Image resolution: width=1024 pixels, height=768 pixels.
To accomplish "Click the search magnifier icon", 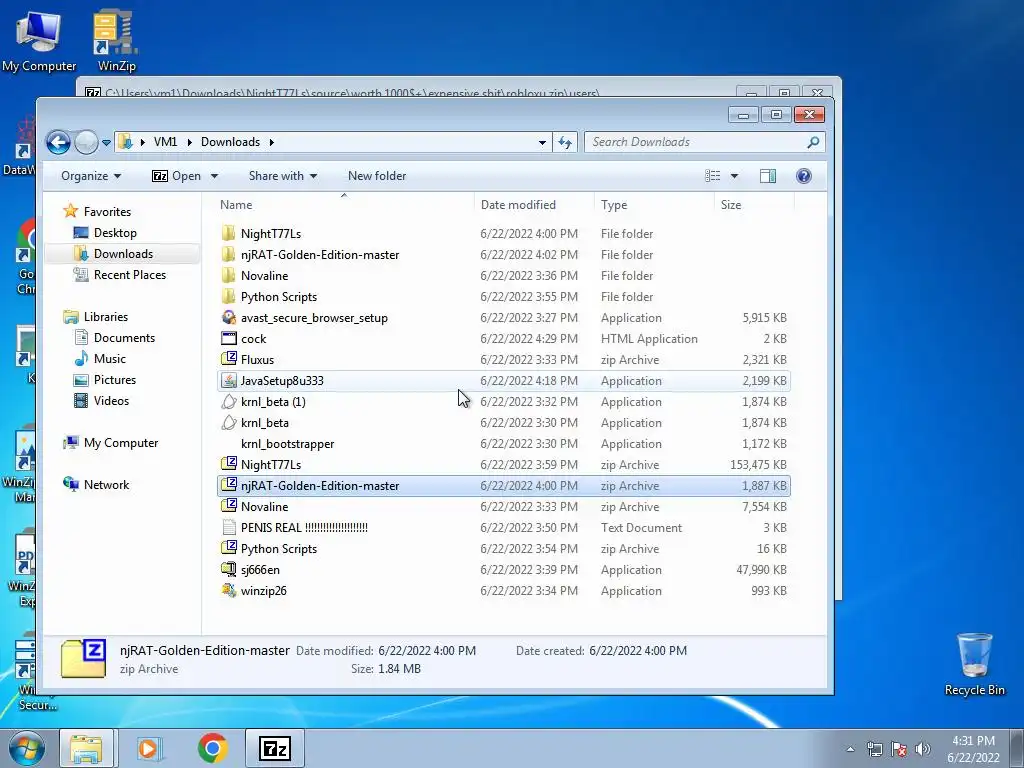I will coord(813,142).
